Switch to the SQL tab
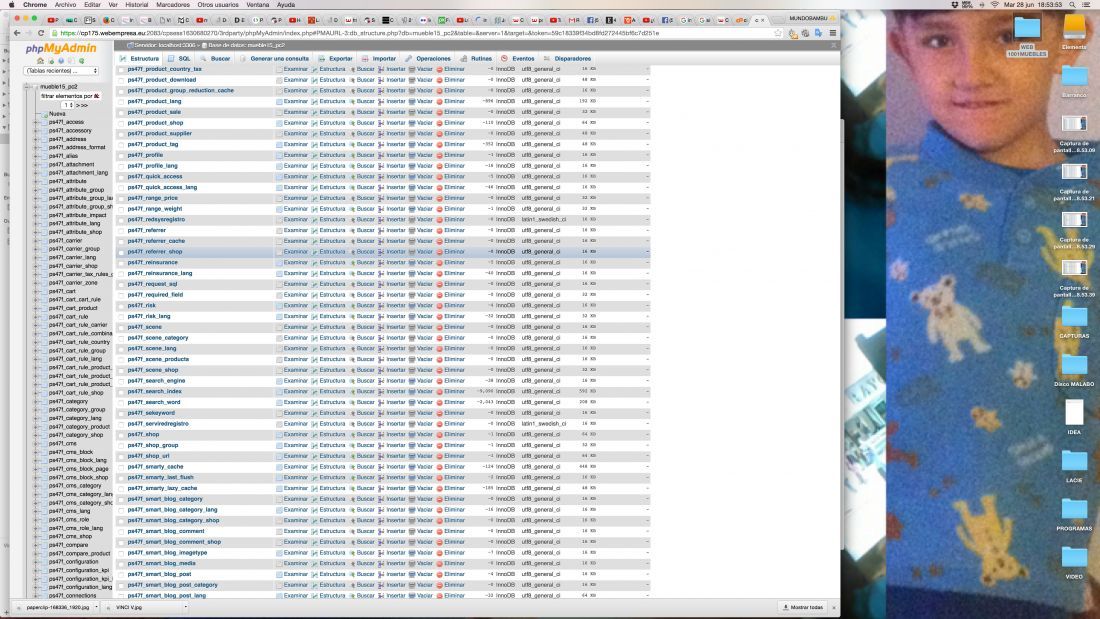Image resolution: width=1100 pixels, height=619 pixels. point(179,59)
